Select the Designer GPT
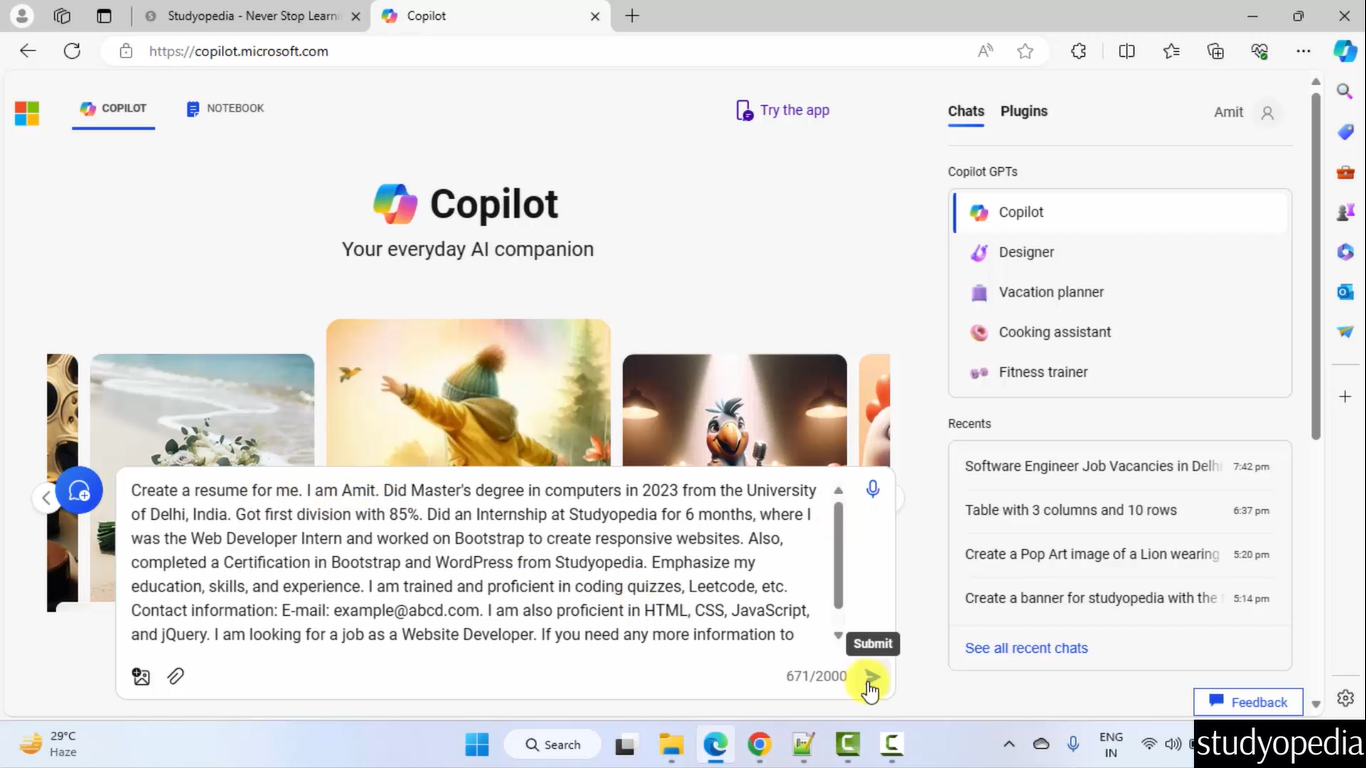This screenshot has width=1366, height=768. (1120, 252)
